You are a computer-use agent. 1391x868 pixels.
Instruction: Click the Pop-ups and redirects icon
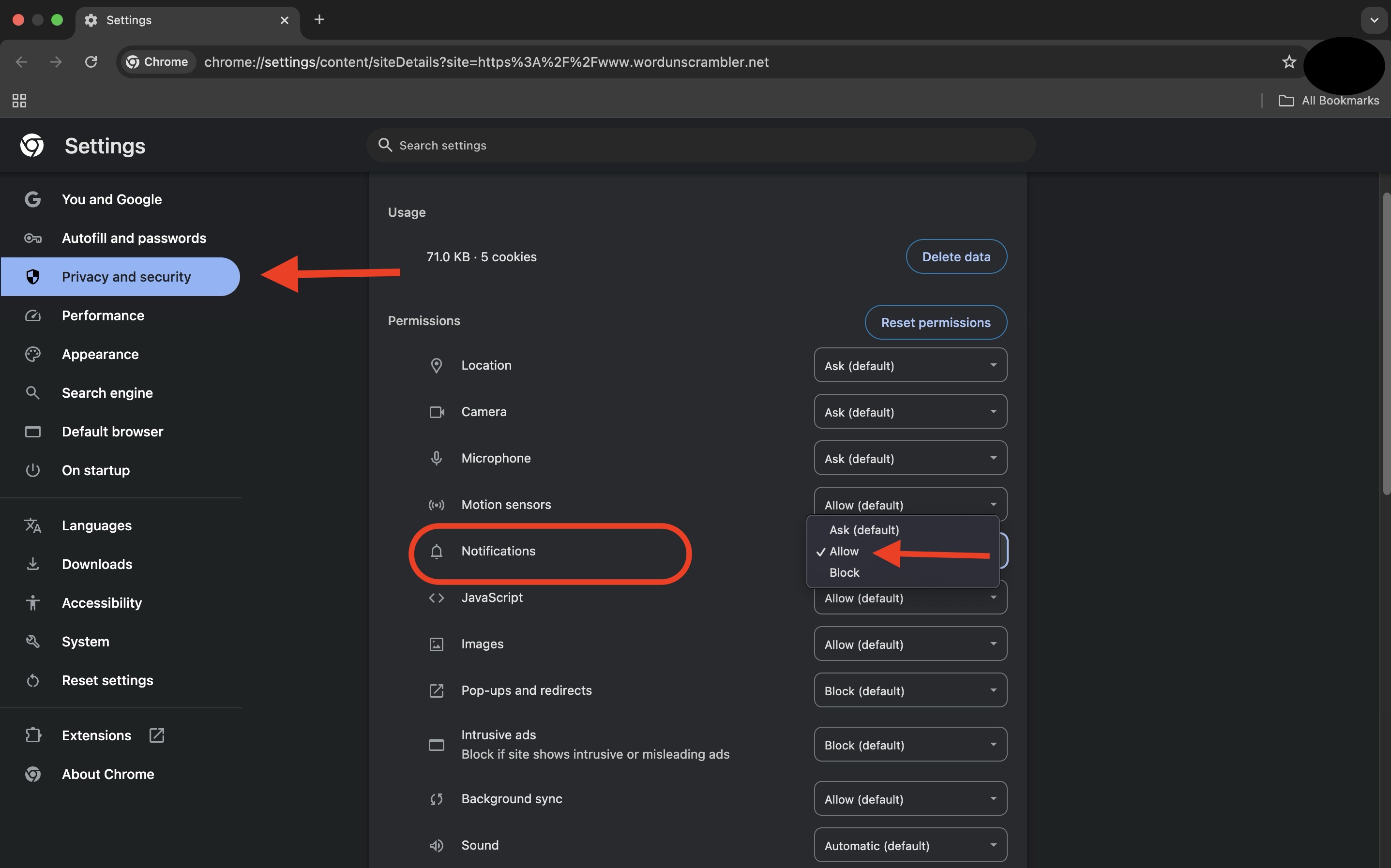[x=436, y=690]
